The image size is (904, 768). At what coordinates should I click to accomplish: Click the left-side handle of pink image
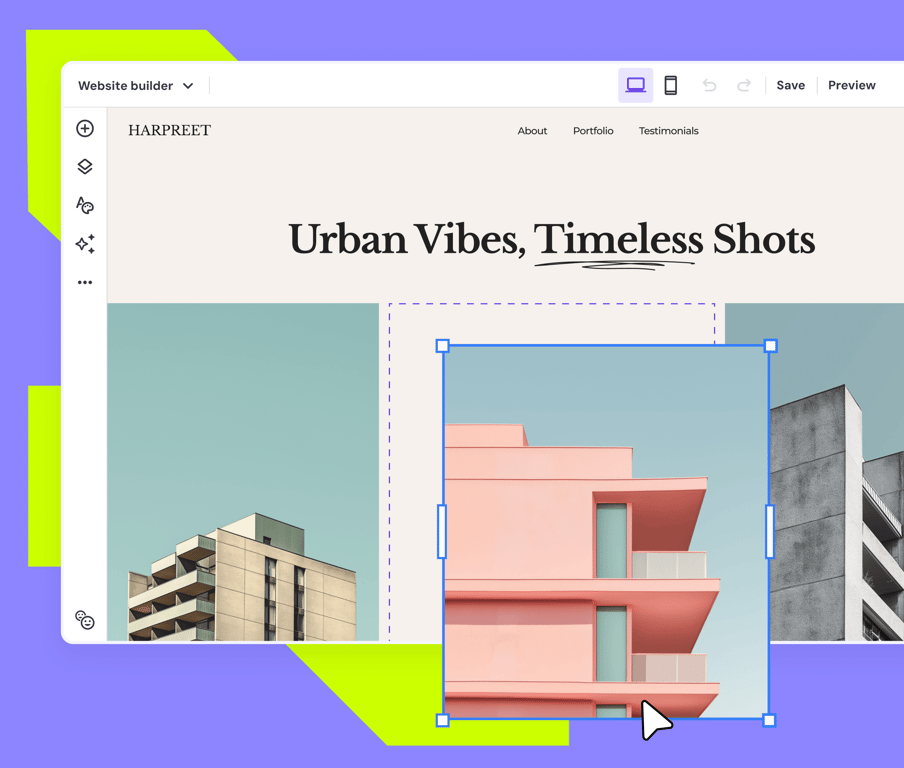442,532
